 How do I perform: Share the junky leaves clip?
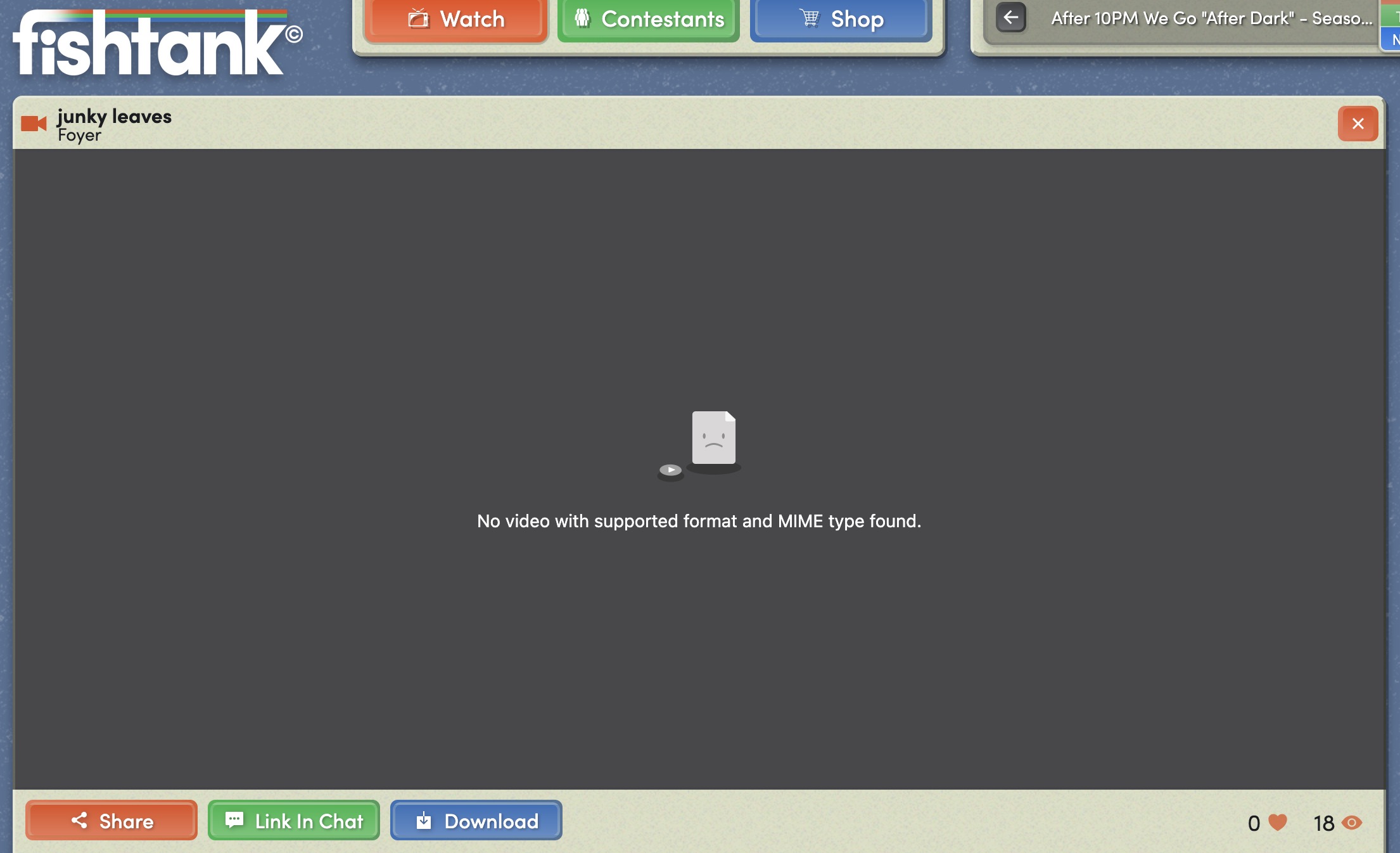[111, 821]
